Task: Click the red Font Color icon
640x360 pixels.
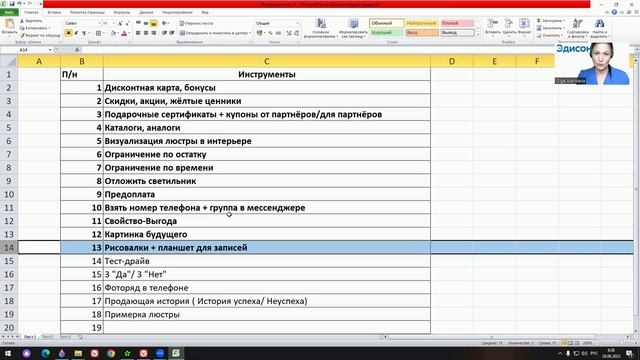Action: point(124,33)
